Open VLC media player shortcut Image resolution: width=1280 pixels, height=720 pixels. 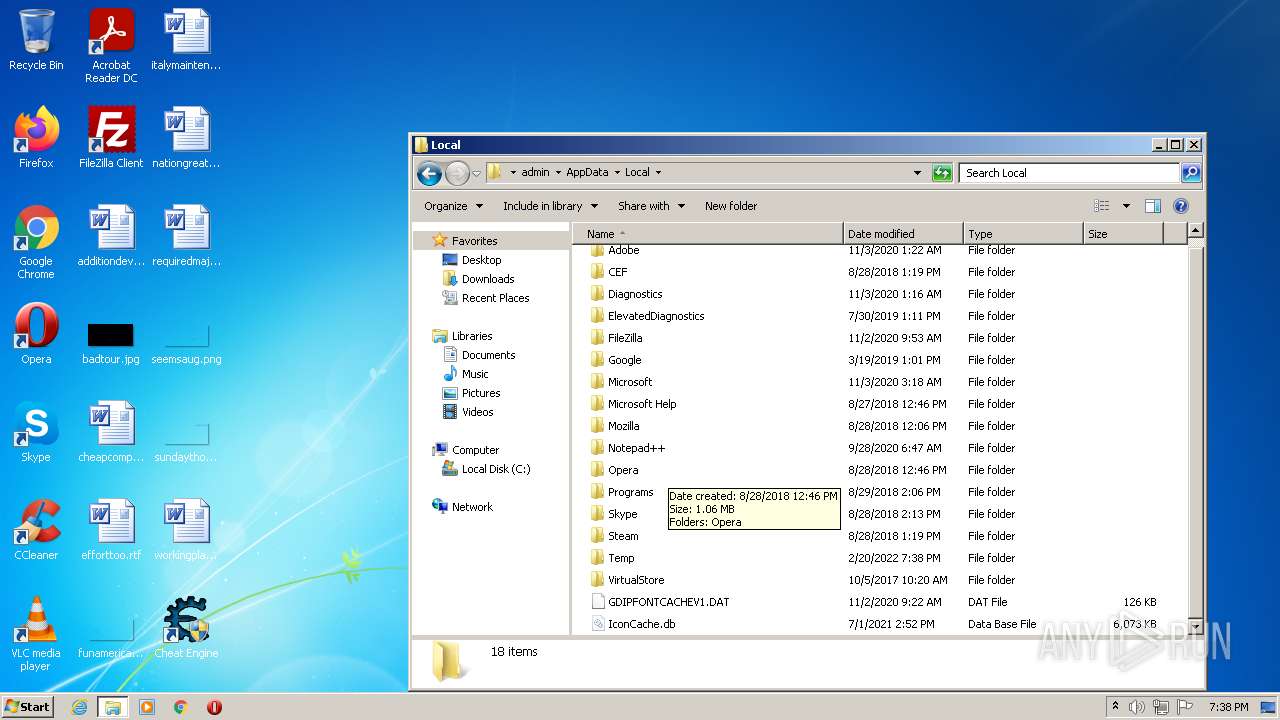coord(36,635)
